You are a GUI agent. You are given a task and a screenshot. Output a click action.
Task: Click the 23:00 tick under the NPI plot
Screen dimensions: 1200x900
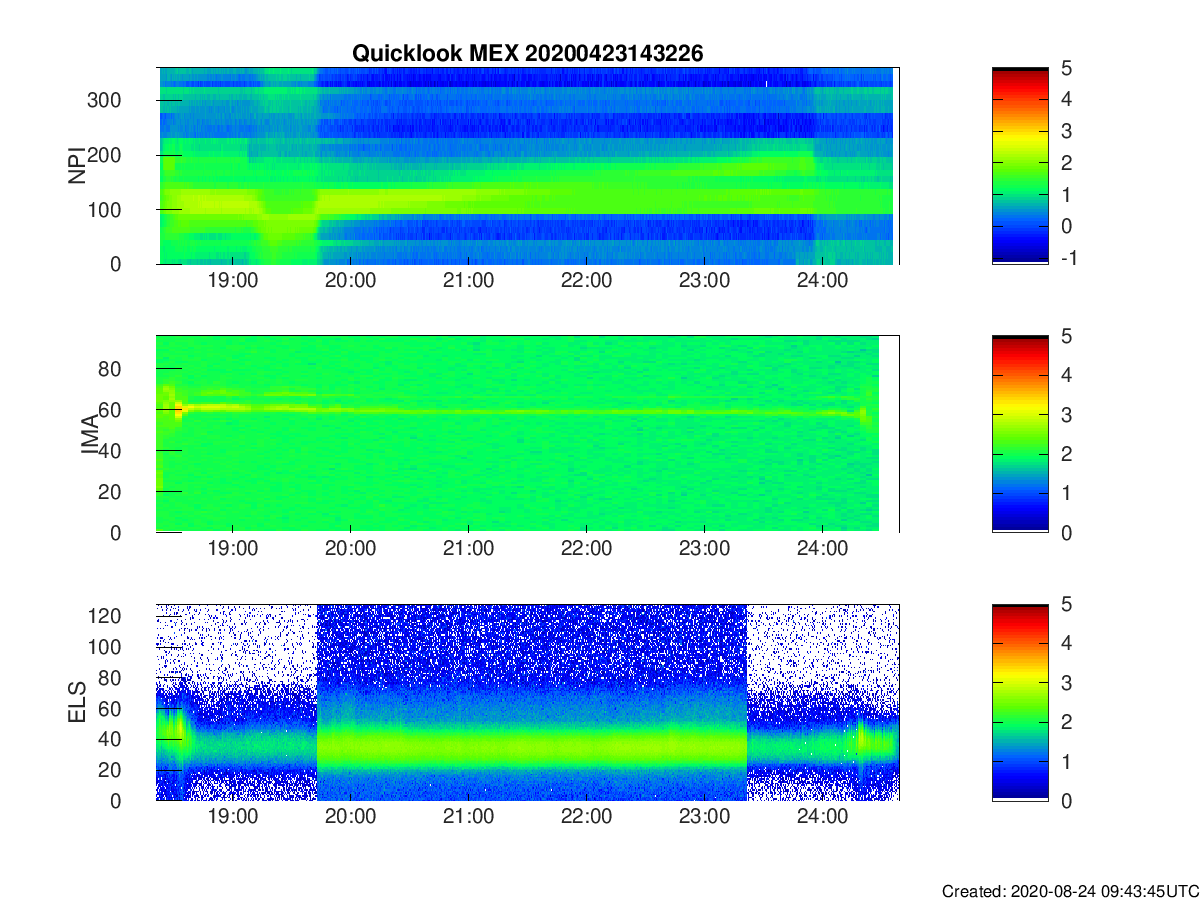(x=704, y=281)
